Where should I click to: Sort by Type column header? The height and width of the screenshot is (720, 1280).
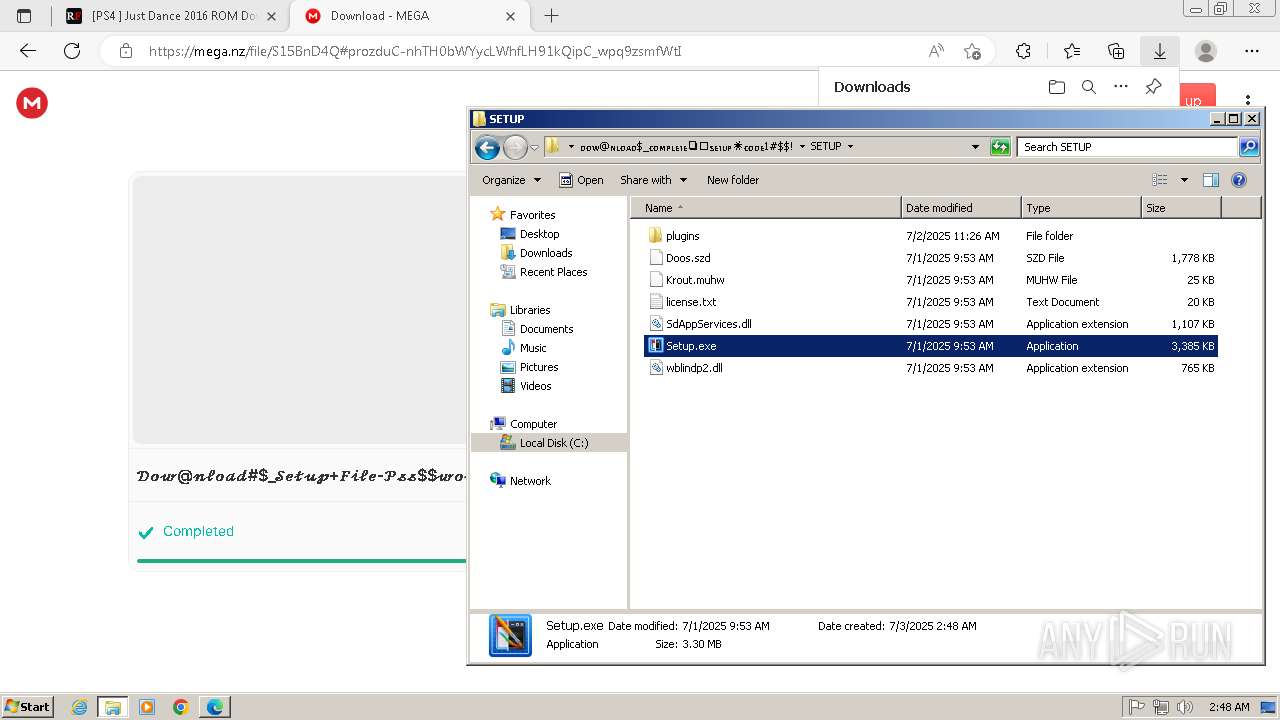click(1081, 208)
